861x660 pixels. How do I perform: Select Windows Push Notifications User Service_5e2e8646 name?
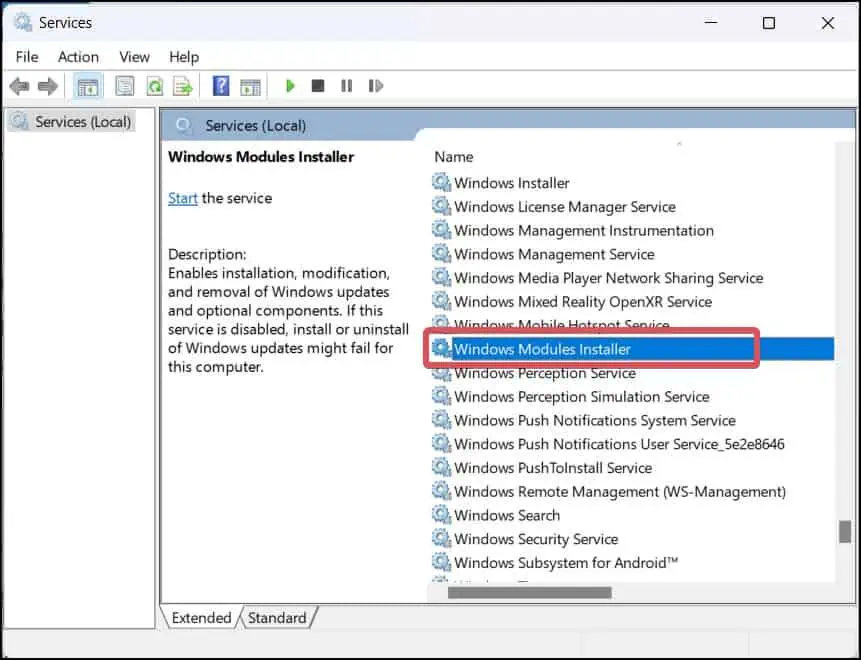pyautogui.click(x=619, y=444)
